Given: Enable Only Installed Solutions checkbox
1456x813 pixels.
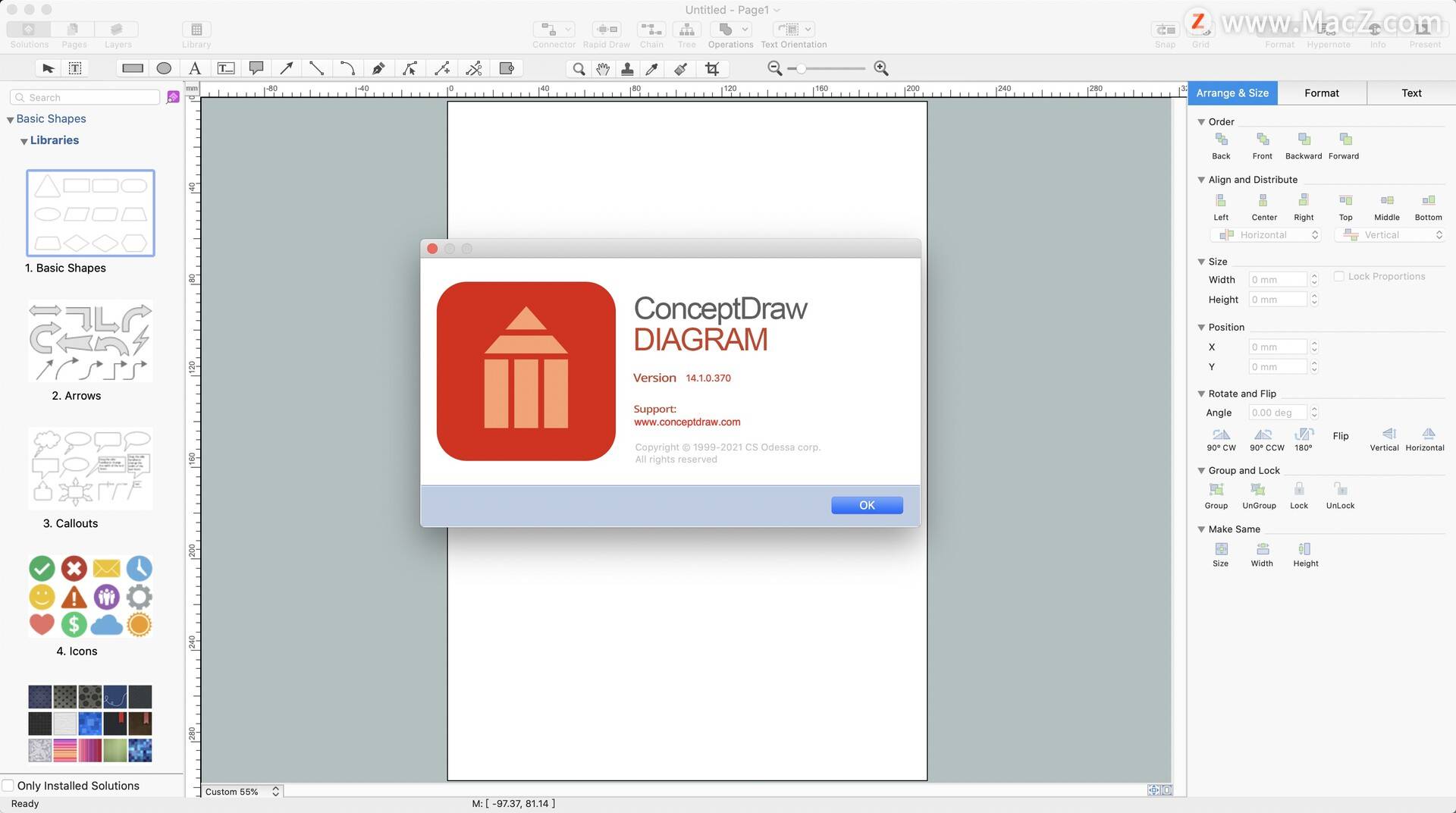Looking at the screenshot, I should click(8, 786).
